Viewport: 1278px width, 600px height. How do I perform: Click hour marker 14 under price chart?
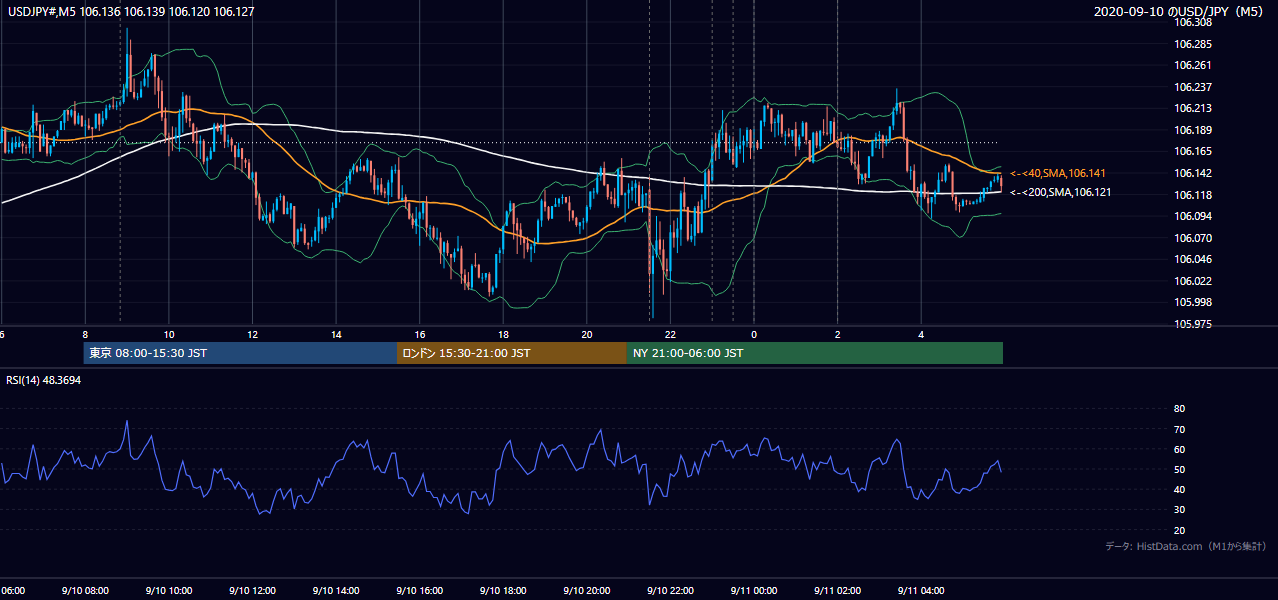(x=336, y=335)
